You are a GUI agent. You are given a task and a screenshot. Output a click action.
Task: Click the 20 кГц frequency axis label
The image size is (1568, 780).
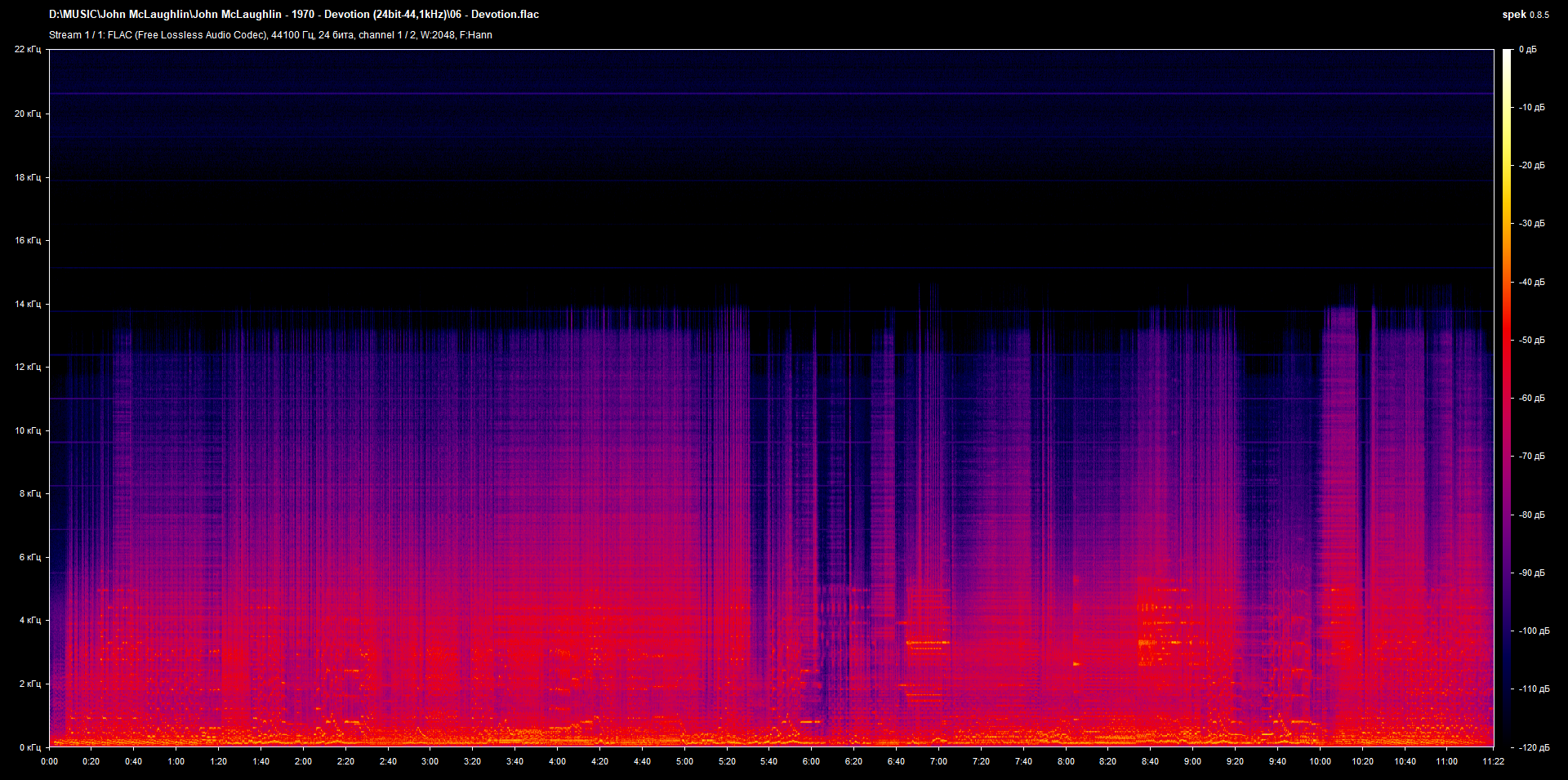point(28,114)
